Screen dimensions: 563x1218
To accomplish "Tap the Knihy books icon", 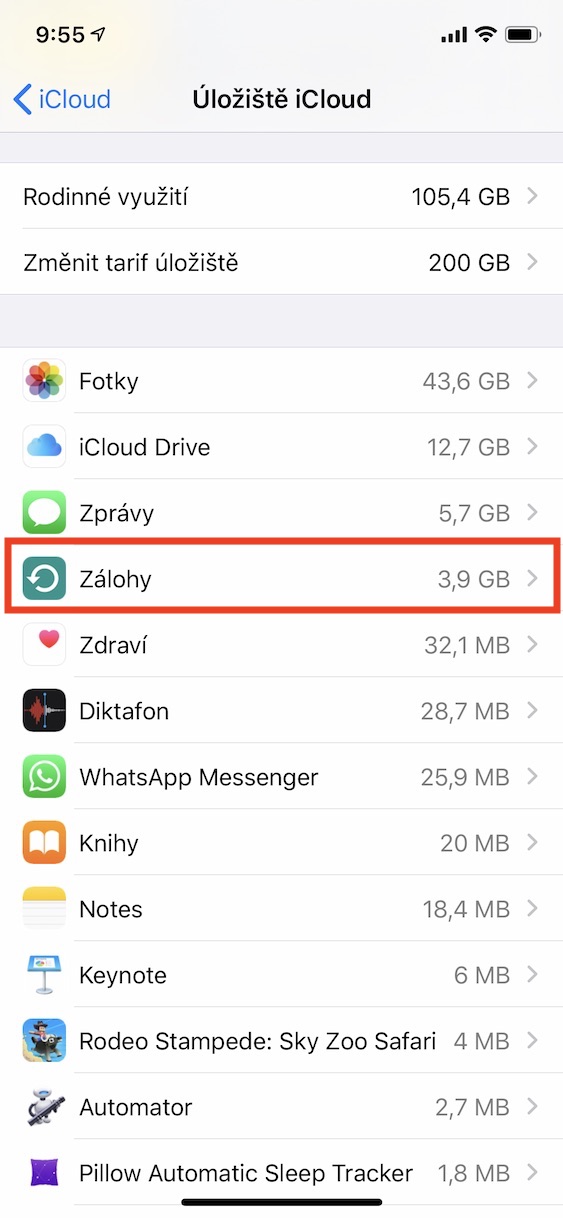I will [x=44, y=843].
